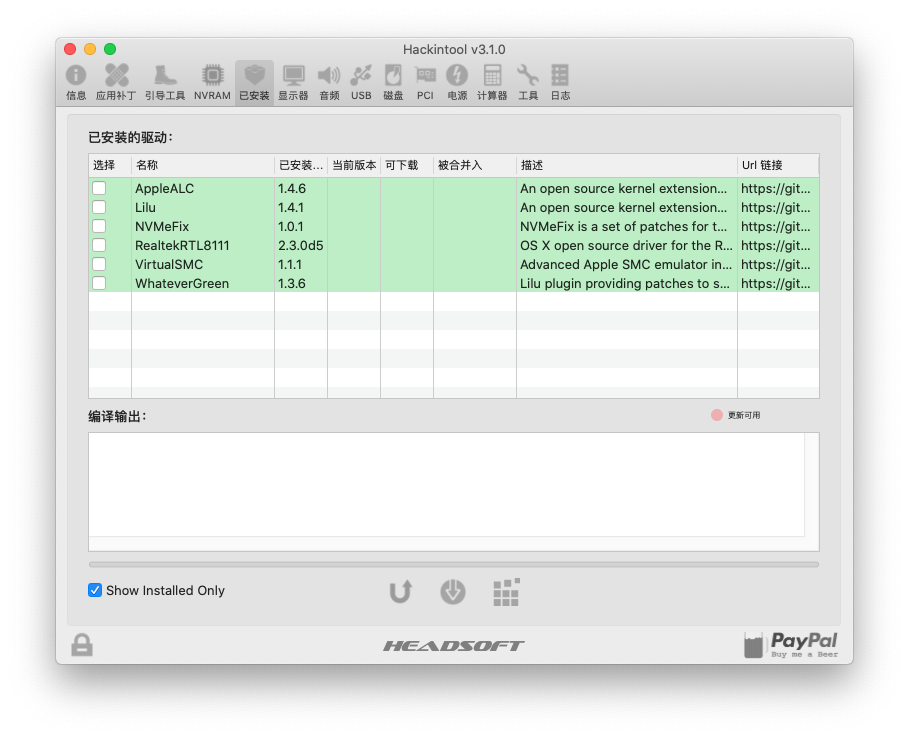Uncheck Show Installed Only
This screenshot has height=738, width=909.
point(95,590)
